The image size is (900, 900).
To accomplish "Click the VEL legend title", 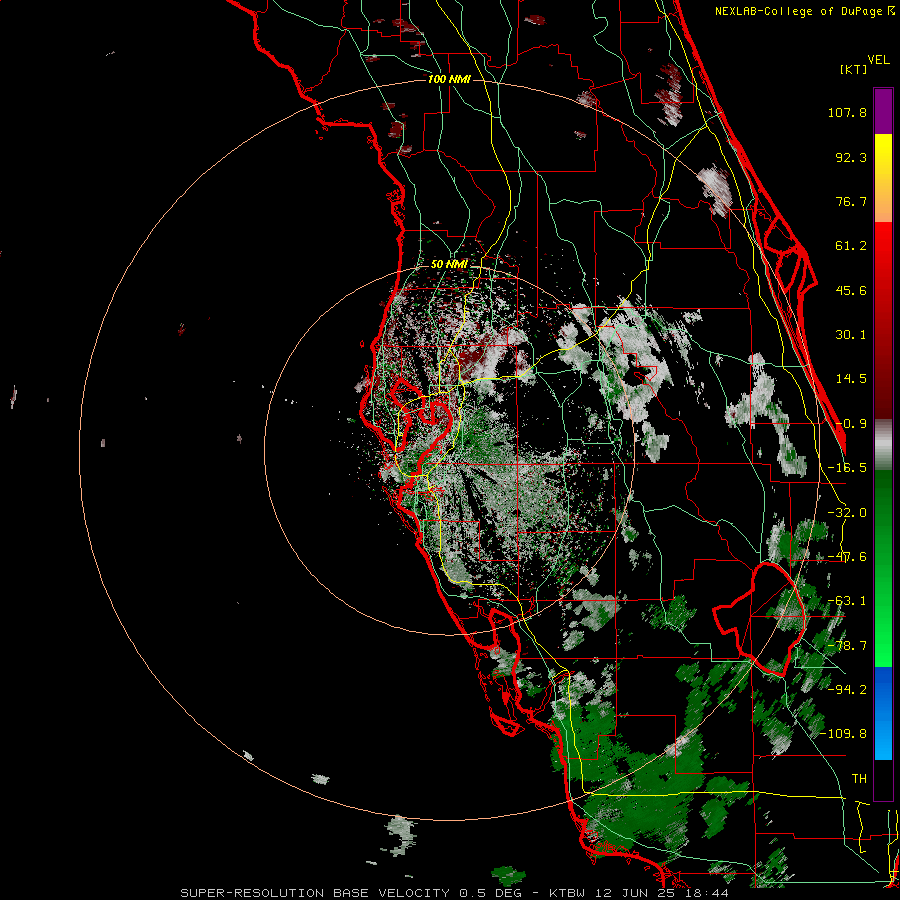I will click(878, 60).
